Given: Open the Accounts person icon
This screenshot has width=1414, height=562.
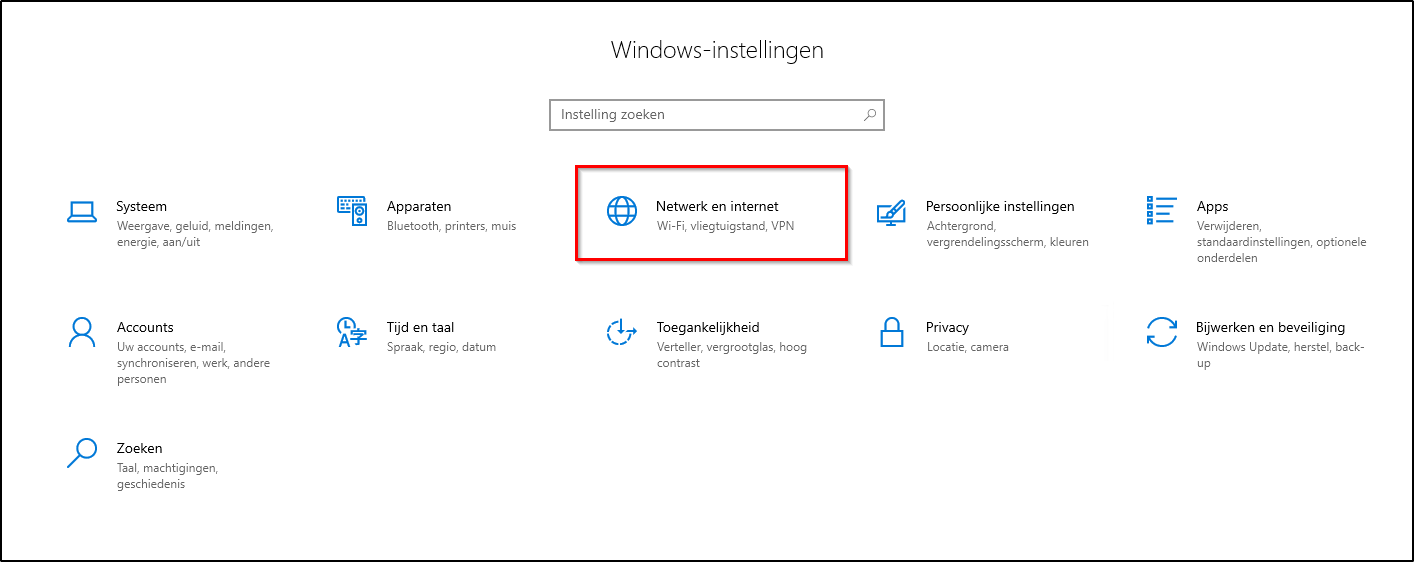Looking at the screenshot, I should 81,332.
